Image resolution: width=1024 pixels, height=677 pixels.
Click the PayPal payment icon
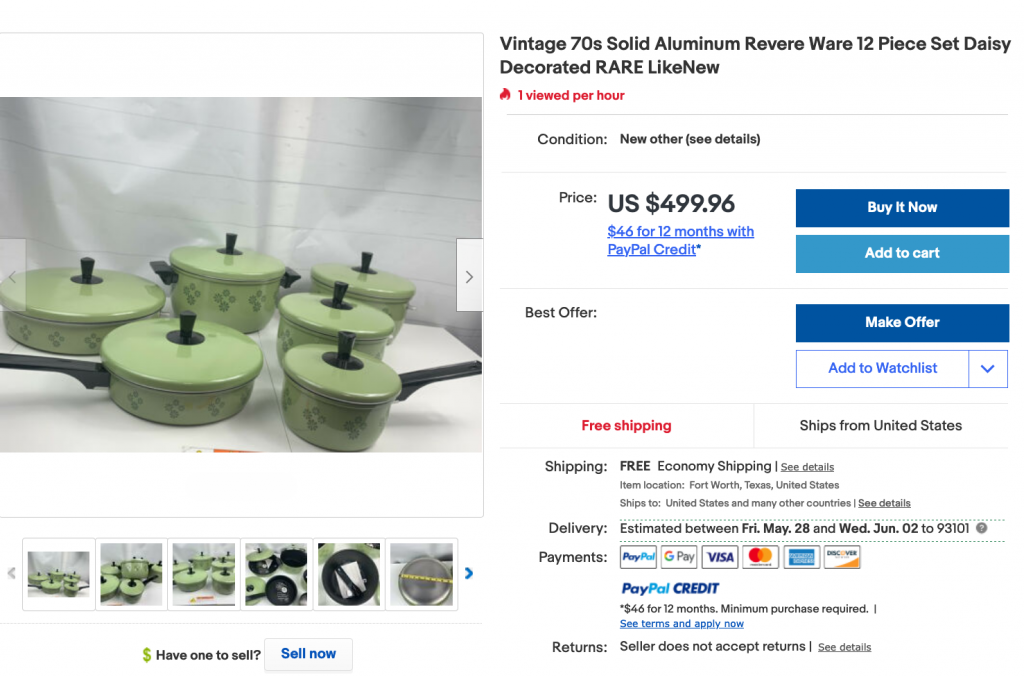click(x=638, y=557)
